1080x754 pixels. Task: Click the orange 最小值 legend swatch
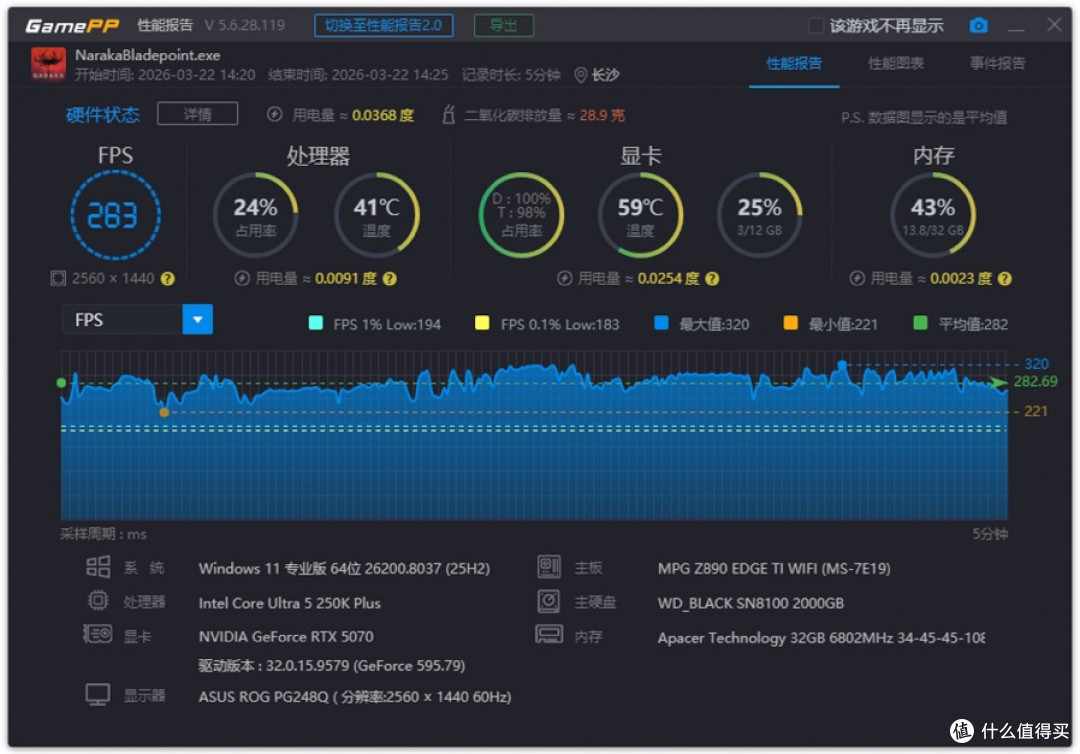pyautogui.click(x=791, y=323)
